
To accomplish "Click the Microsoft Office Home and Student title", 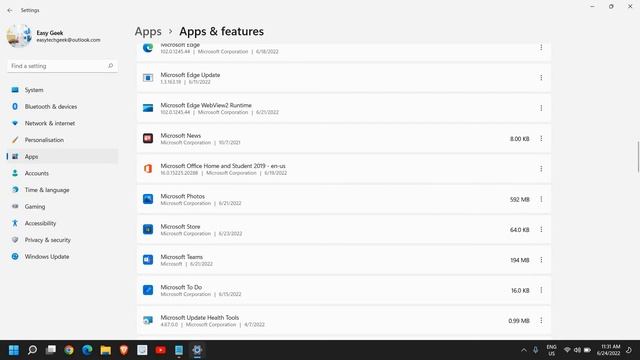I will pos(223,166).
